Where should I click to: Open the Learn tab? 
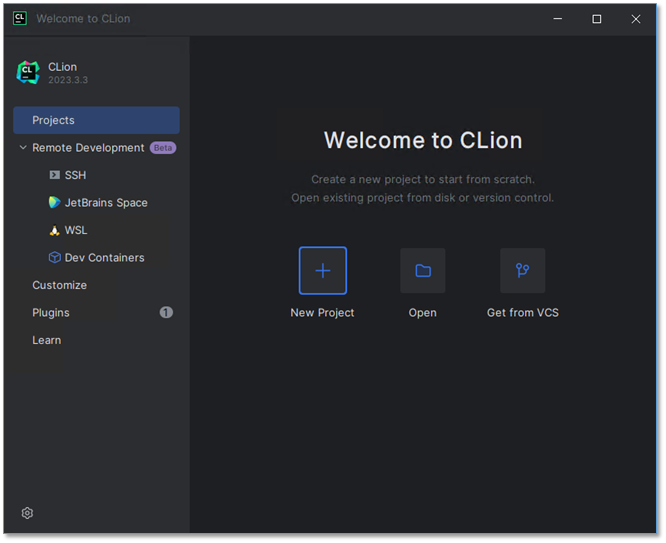(x=96, y=340)
